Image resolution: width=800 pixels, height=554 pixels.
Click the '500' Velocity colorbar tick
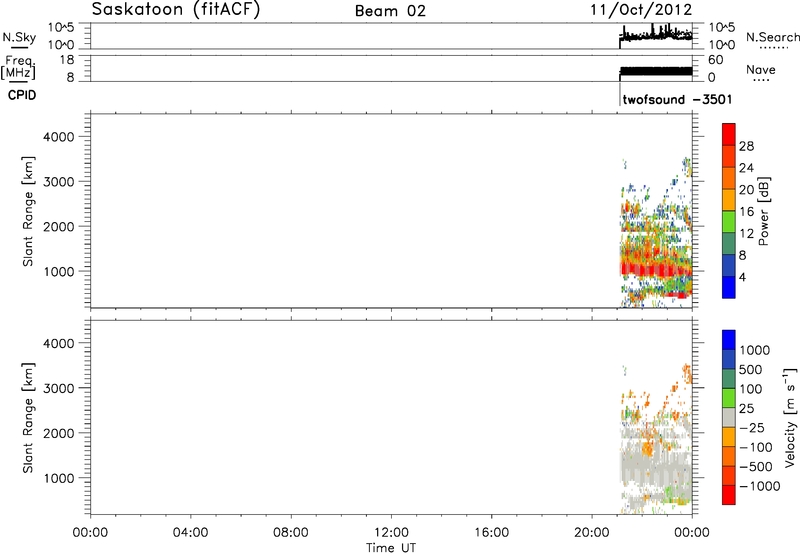click(x=751, y=369)
